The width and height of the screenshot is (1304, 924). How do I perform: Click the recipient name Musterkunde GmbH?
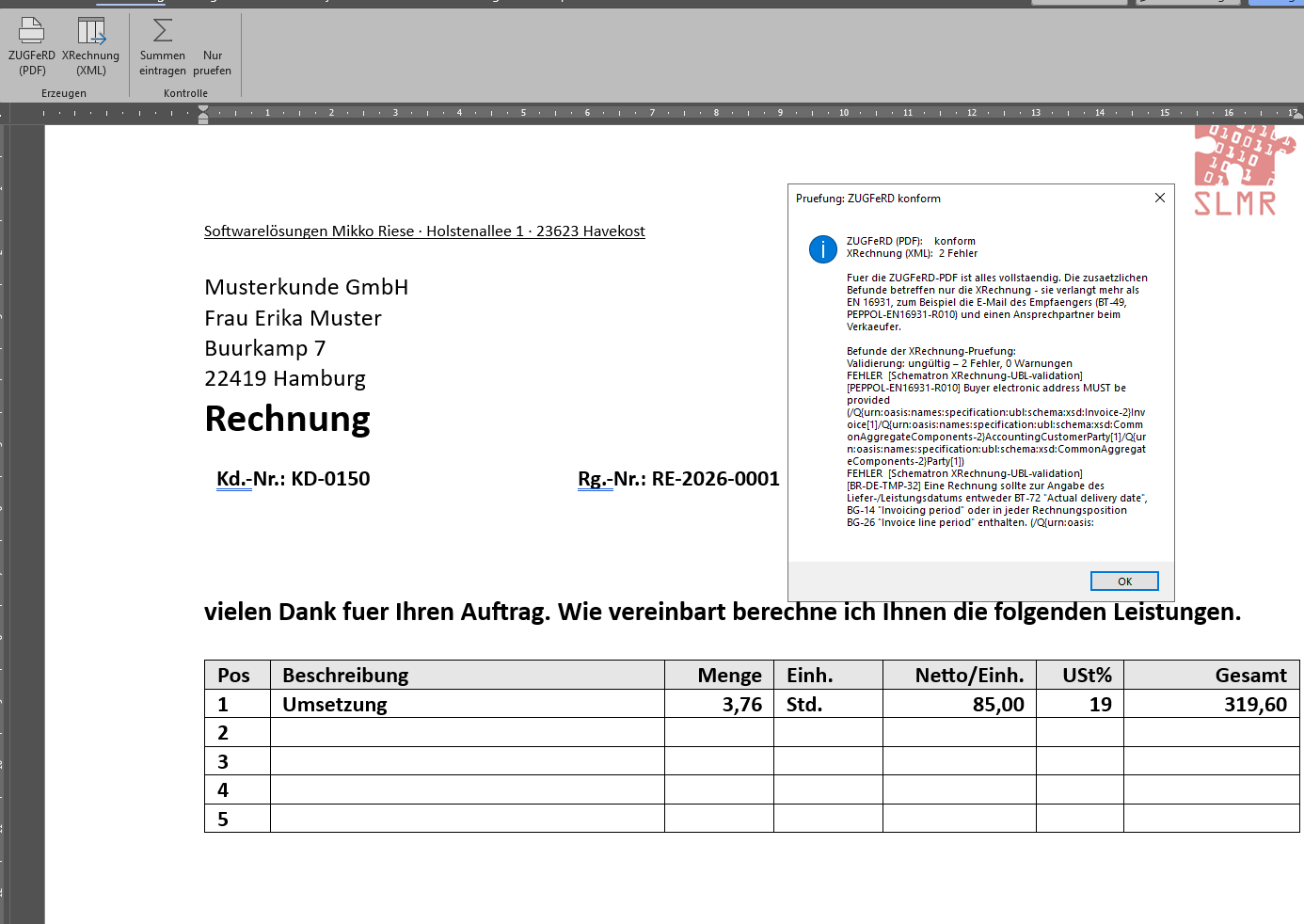click(x=307, y=287)
